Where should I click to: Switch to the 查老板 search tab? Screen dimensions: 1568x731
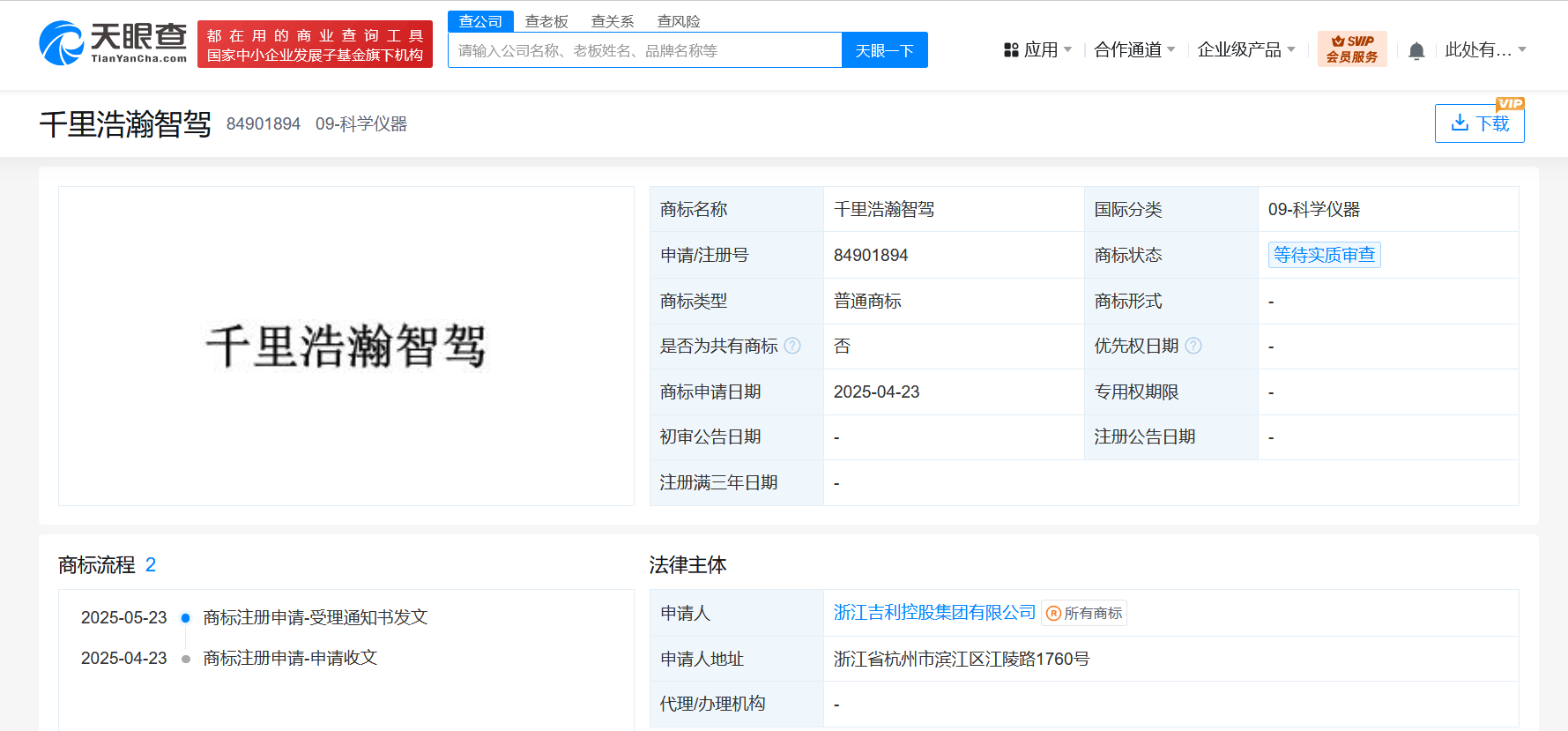[546, 21]
